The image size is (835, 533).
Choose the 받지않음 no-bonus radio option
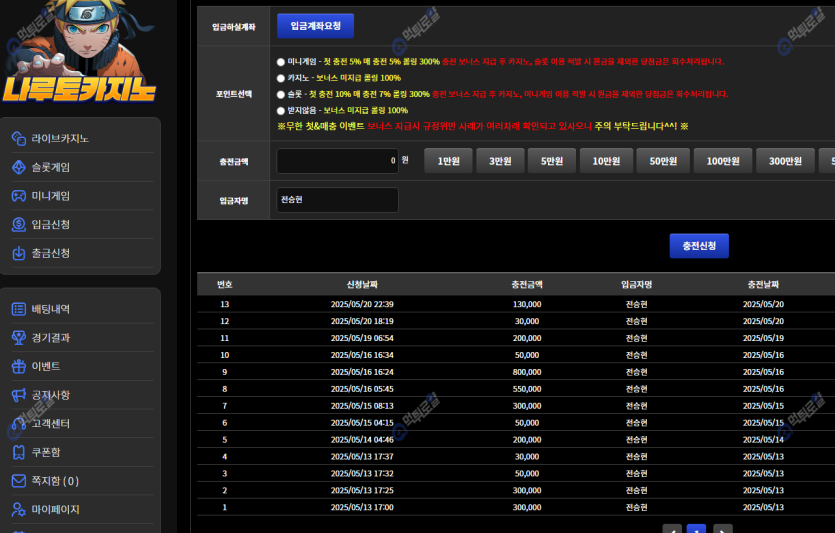[281, 110]
